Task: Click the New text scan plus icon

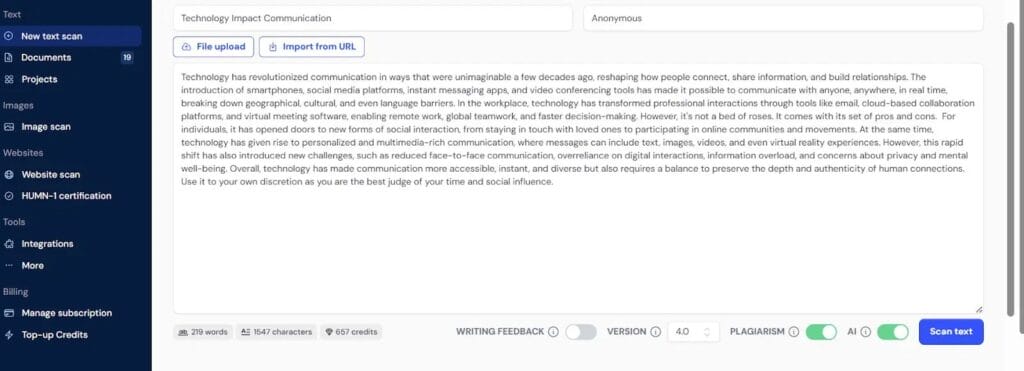Action: (x=8, y=36)
